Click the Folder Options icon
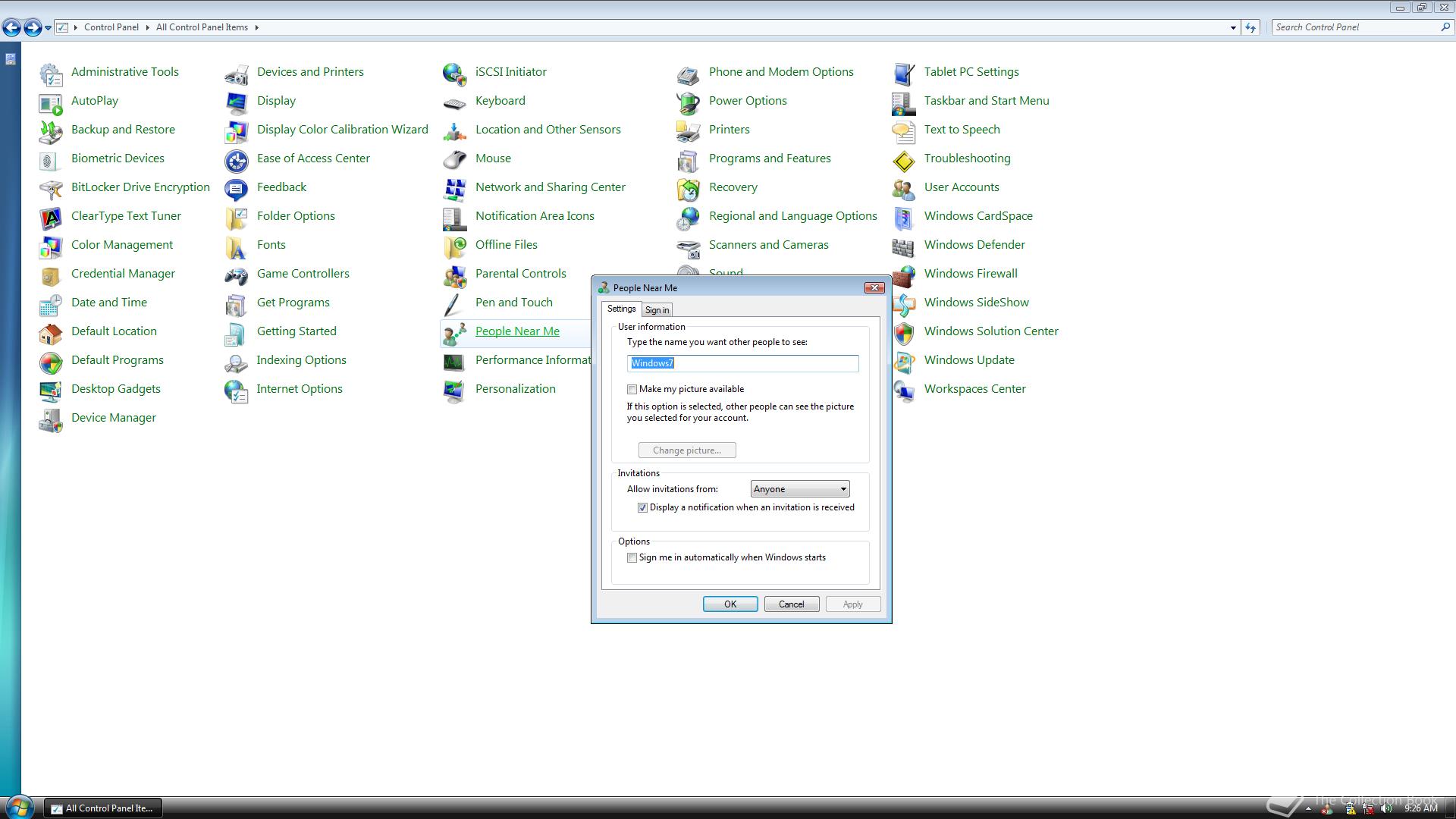 coord(237,218)
